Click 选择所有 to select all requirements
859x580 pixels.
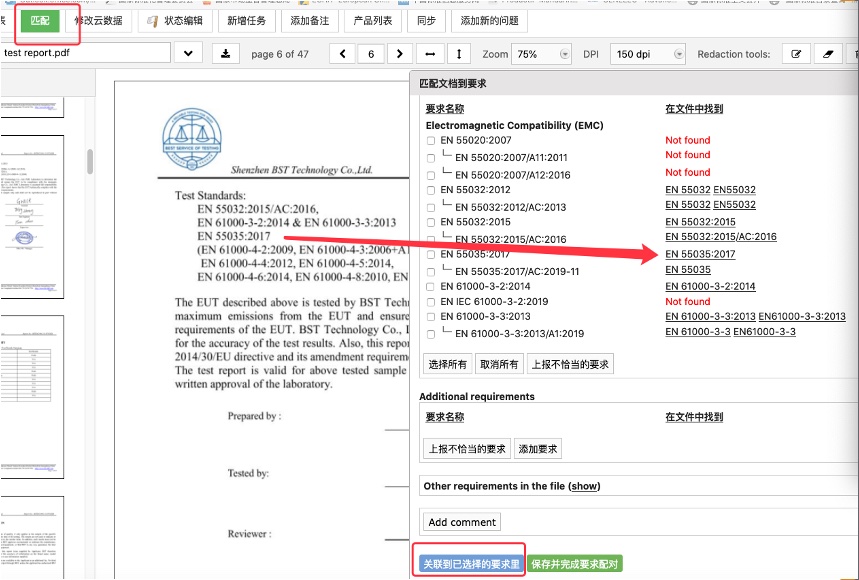coord(448,364)
